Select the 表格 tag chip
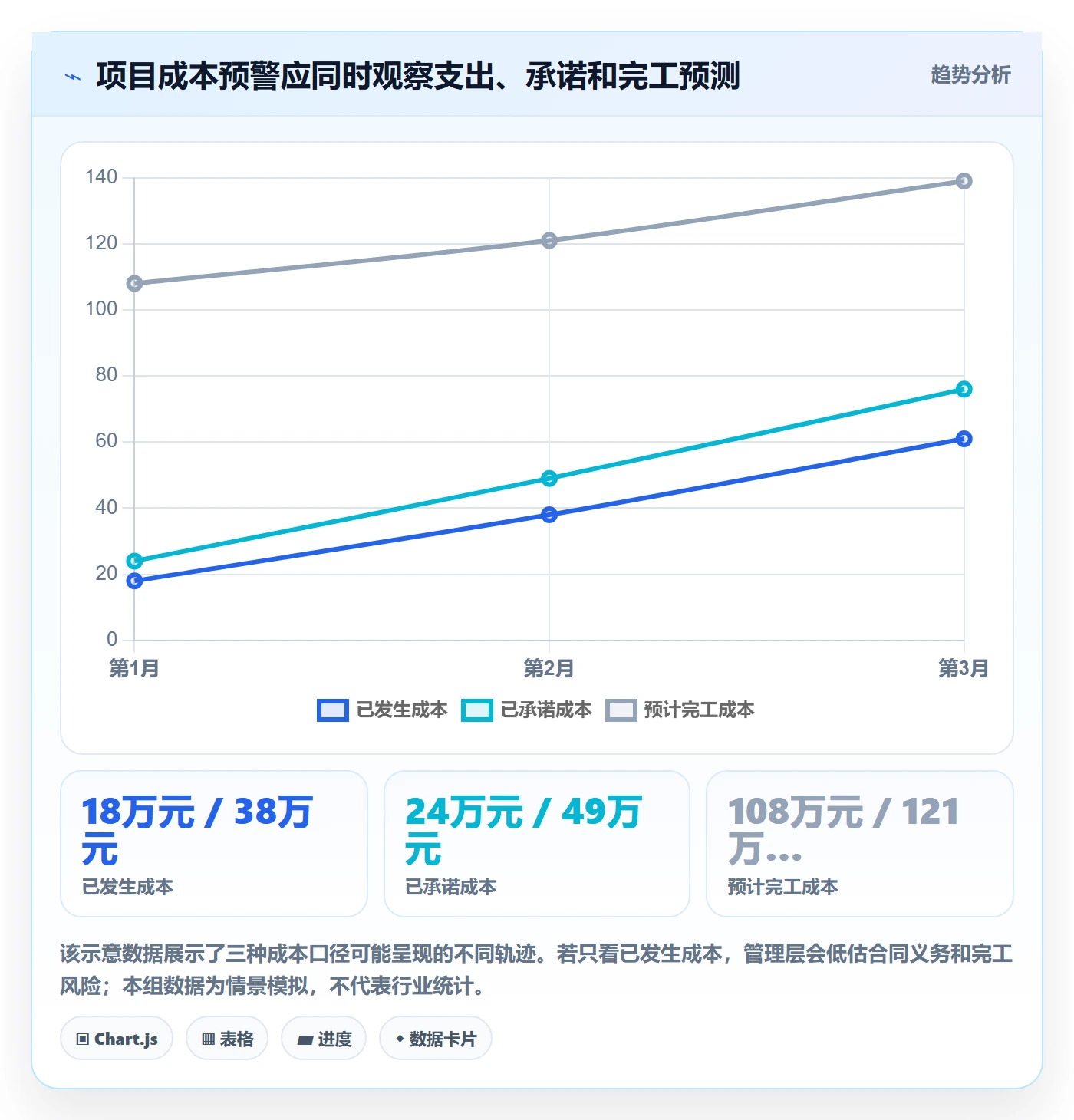 [227, 1039]
